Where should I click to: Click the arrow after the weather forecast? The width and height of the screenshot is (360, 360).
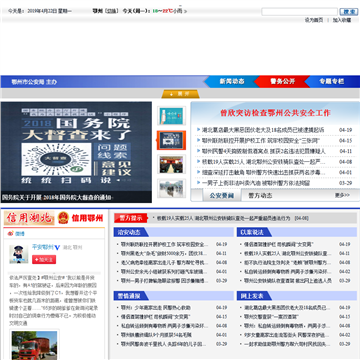click(185, 11)
